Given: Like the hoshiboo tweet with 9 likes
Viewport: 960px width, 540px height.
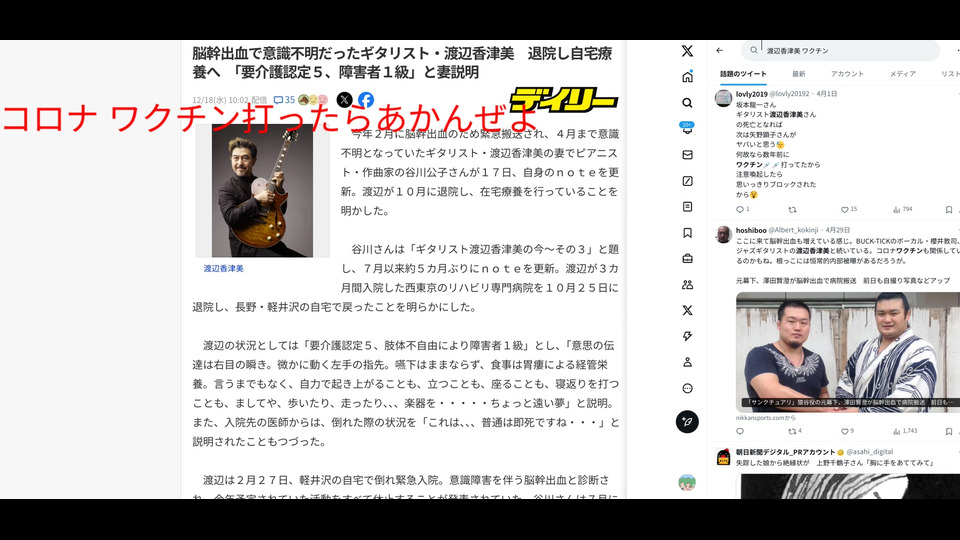Looking at the screenshot, I should point(847,431).
